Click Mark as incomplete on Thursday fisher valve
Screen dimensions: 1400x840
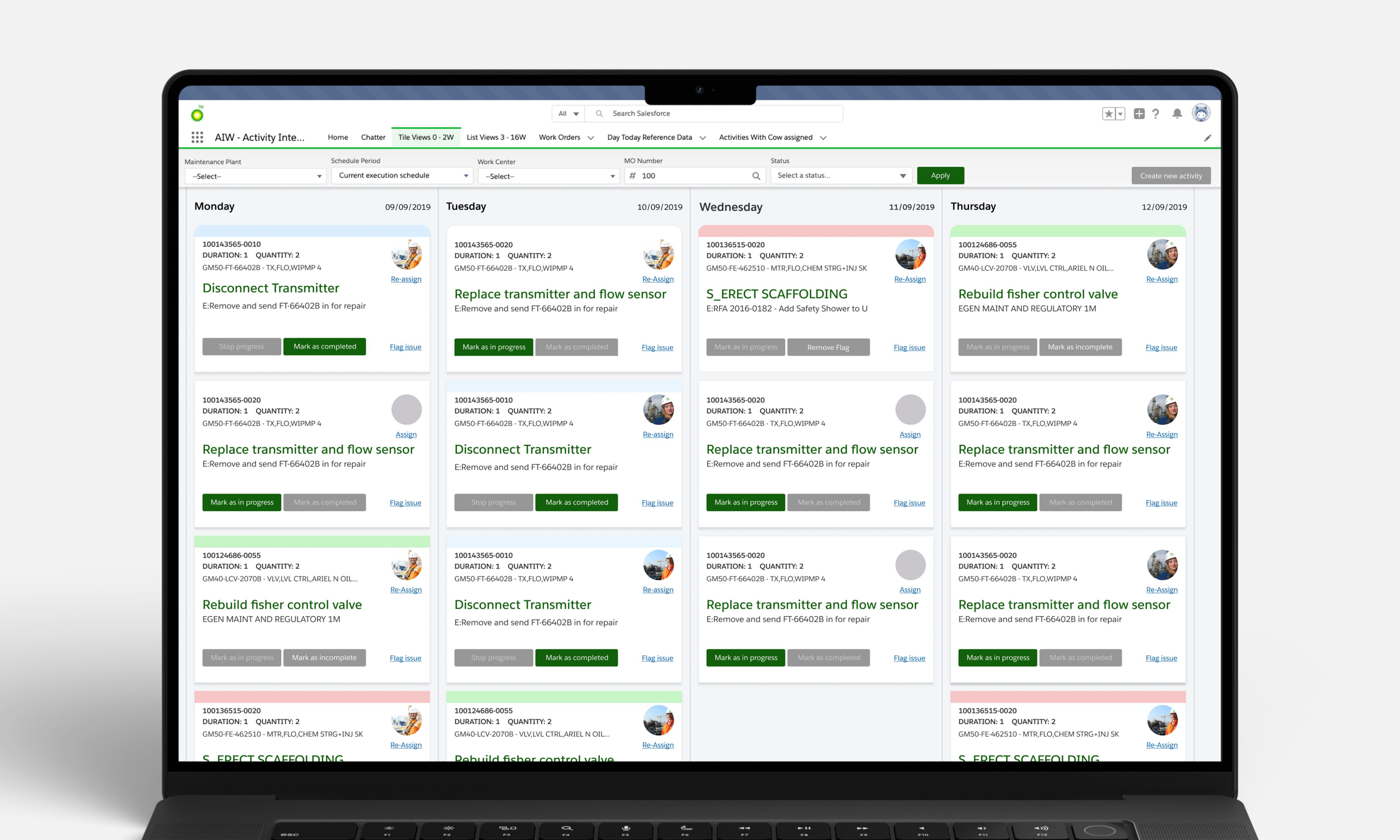1080,347
